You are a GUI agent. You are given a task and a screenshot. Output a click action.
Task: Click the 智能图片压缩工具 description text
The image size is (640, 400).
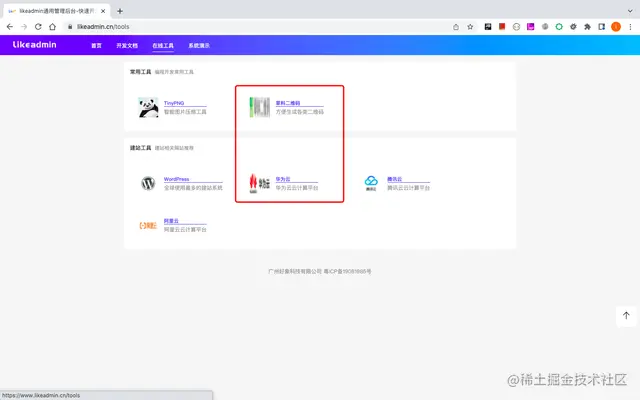[185, 112]
